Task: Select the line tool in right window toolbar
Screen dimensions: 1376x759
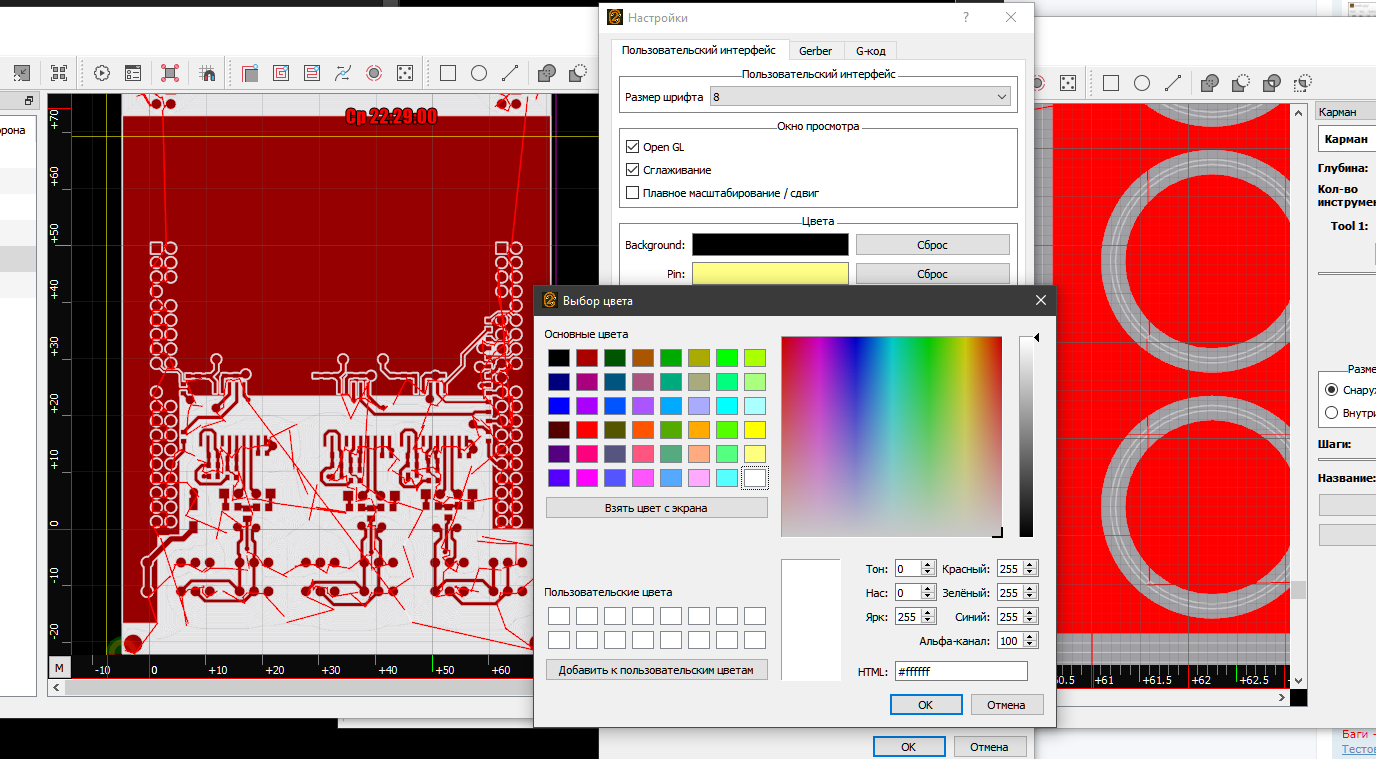Action: pos(1173,83)
